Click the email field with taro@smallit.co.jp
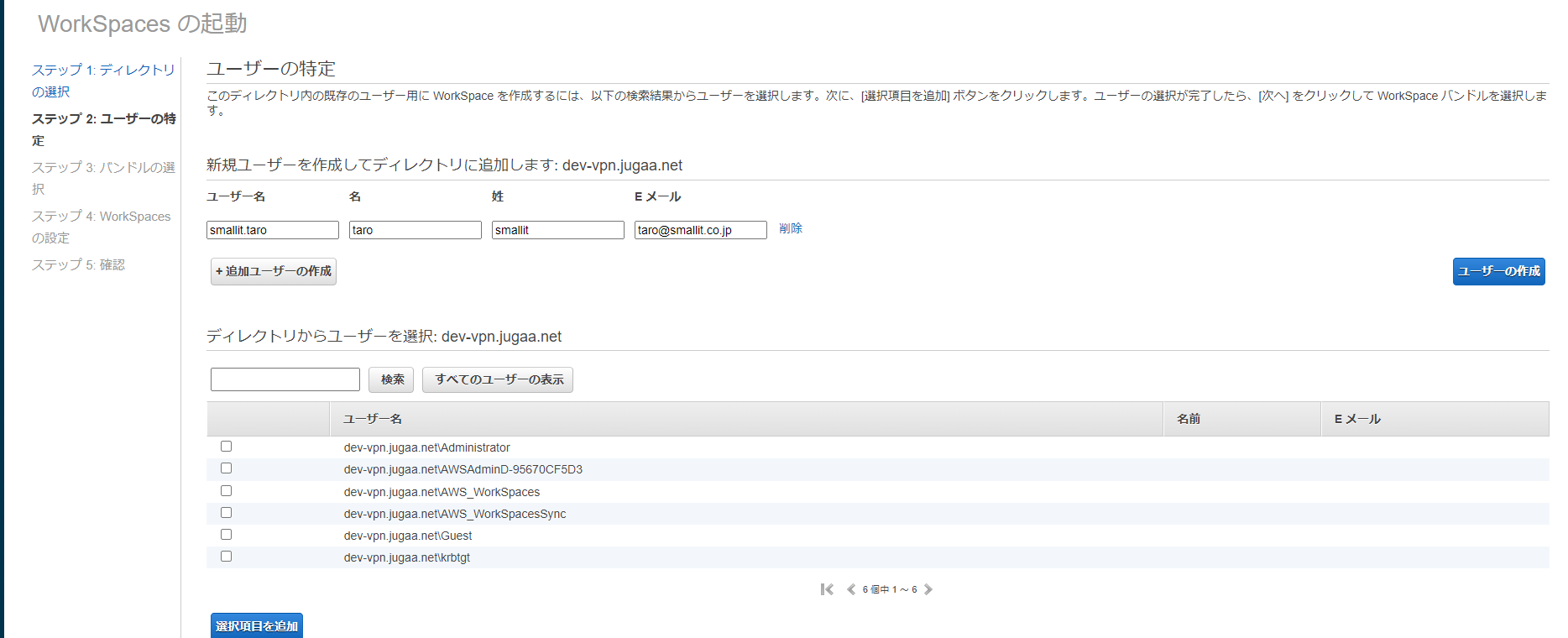The image size is (1568, 638). (x=700, y=230)
